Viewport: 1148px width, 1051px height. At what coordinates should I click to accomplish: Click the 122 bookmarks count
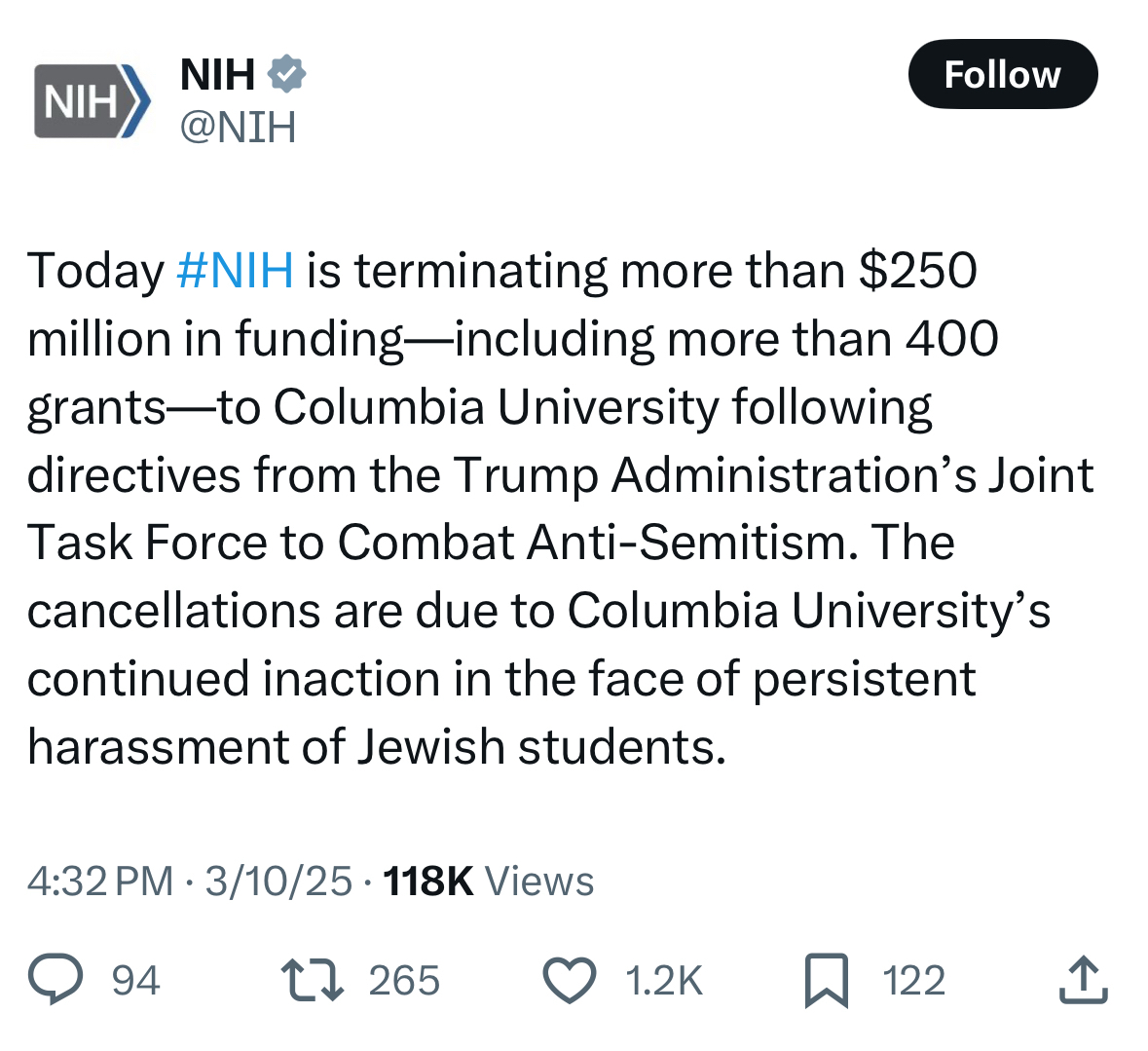tap(914, 980)
